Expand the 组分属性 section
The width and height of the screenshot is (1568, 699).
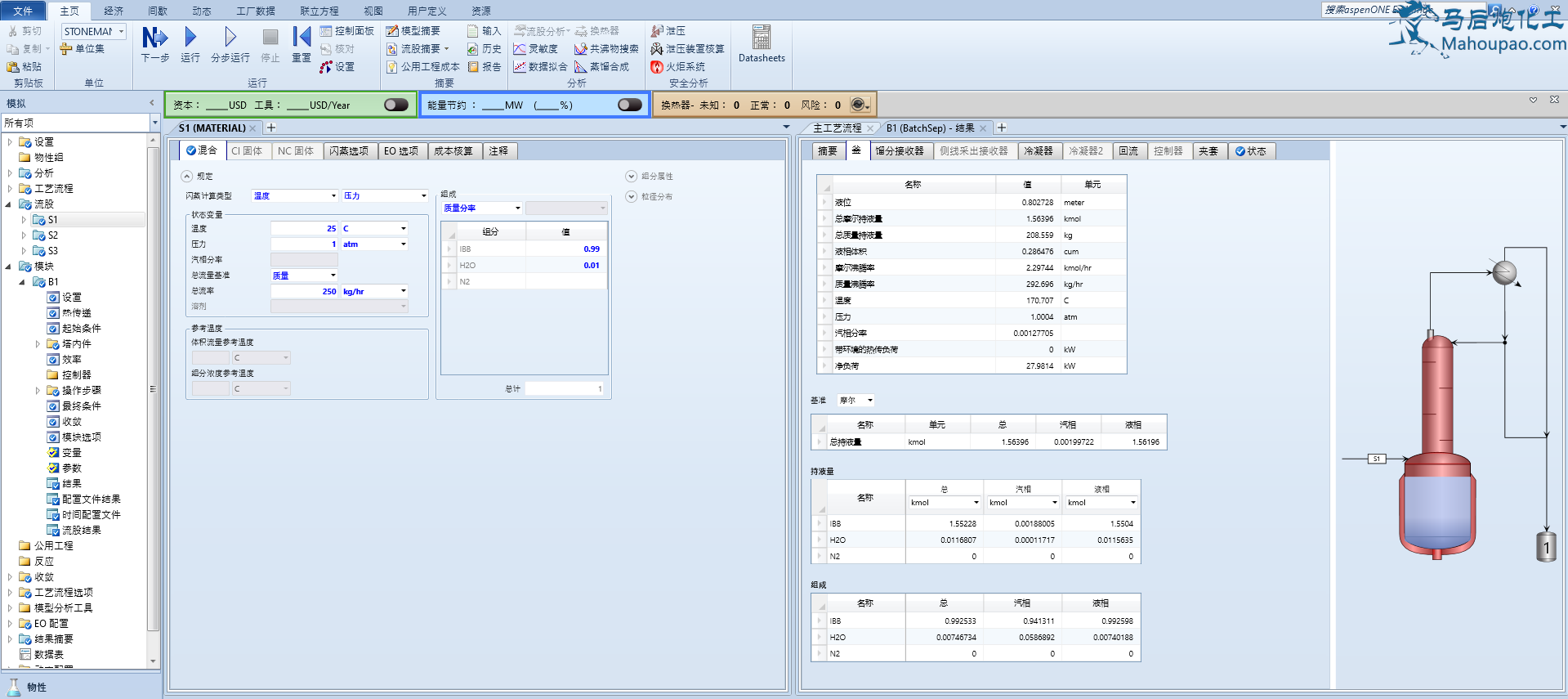(632, 176)
